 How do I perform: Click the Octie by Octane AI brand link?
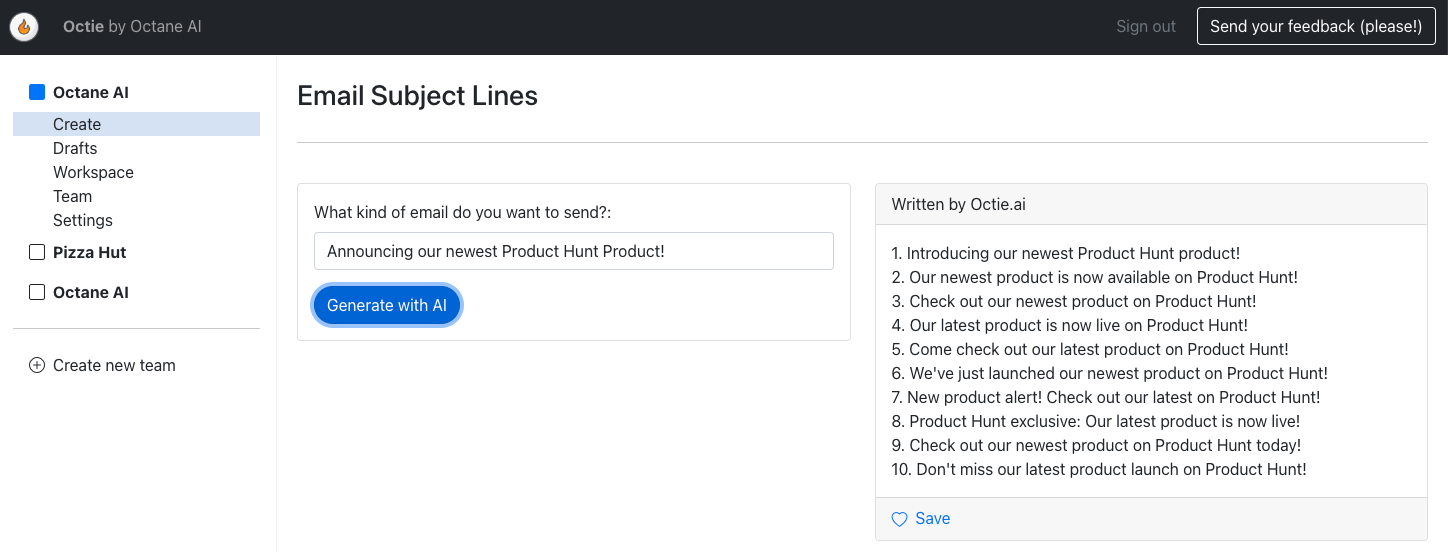[x=132, y=27]
